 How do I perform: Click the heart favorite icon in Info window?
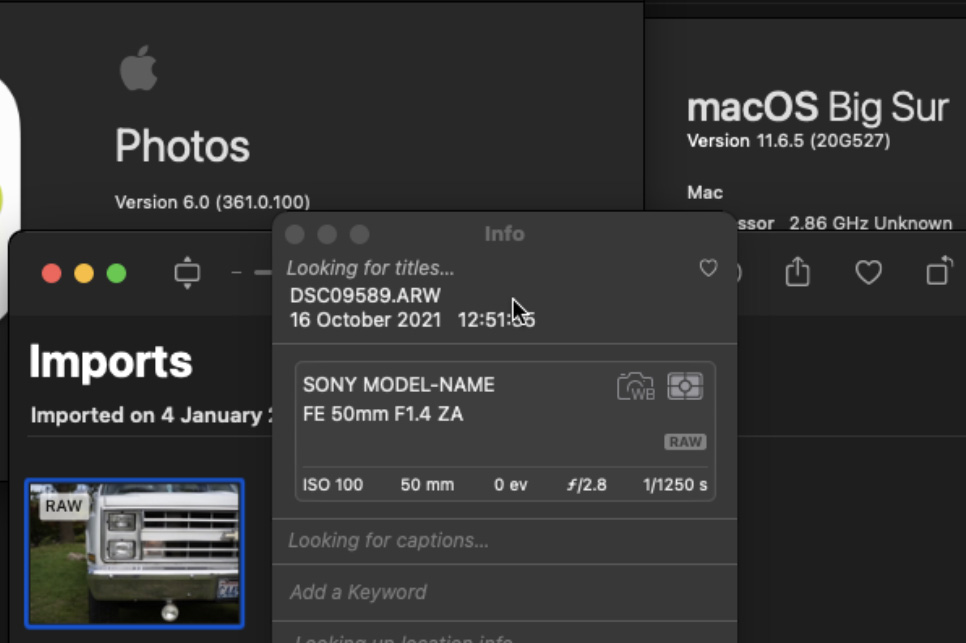pos(708,268)
